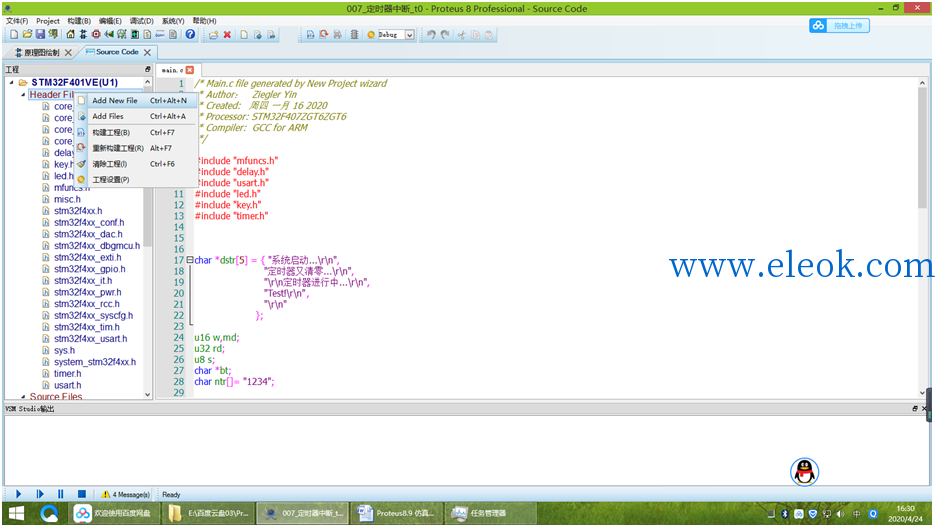The height and width of the screenshot is (527, 935).
Task: Click the Cut scissors icon
Action: pyautogui.click(x=461, y=35)
